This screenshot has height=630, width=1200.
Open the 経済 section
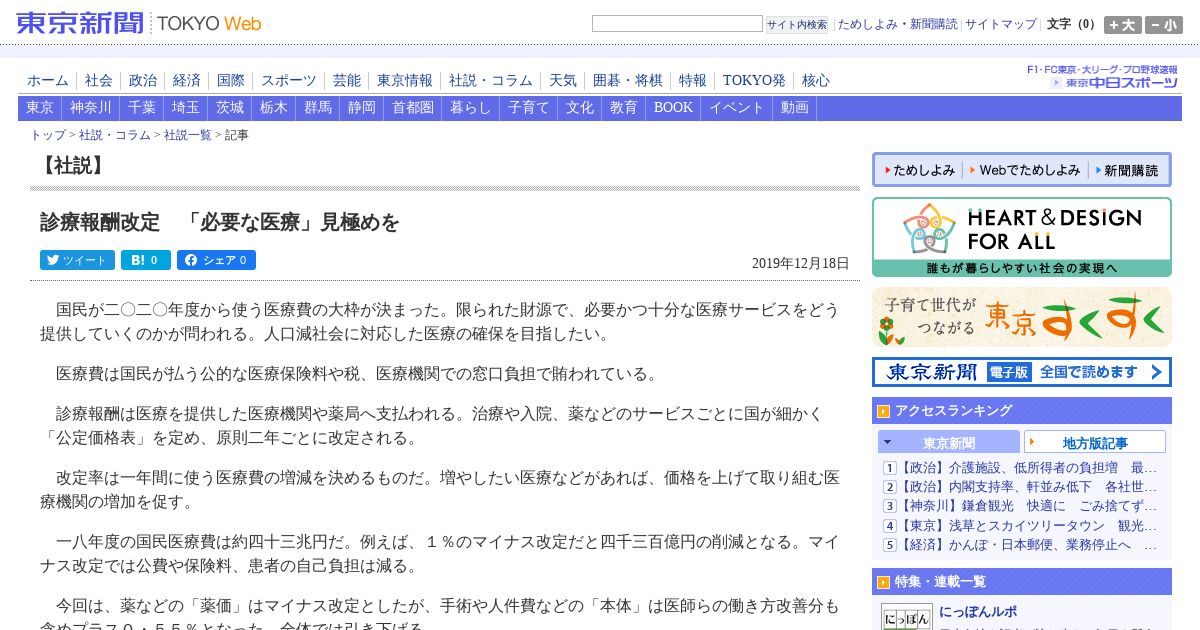(x=187, y=81)
